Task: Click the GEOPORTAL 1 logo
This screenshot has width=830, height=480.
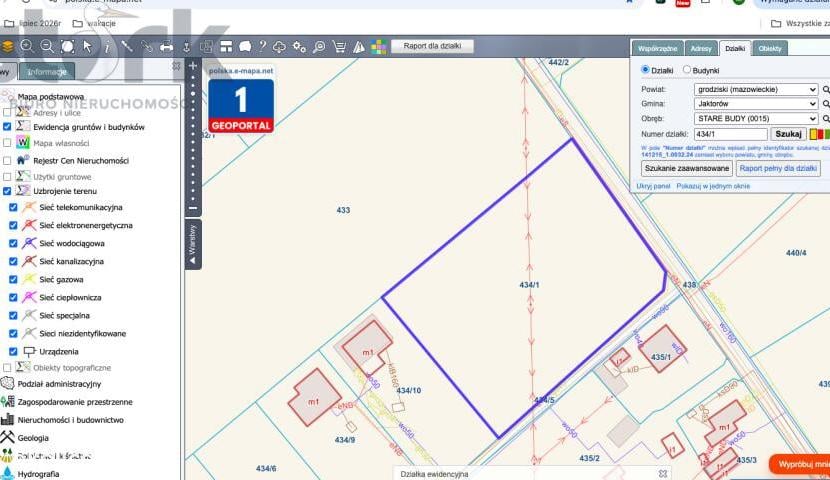Action: coord(241,105)
